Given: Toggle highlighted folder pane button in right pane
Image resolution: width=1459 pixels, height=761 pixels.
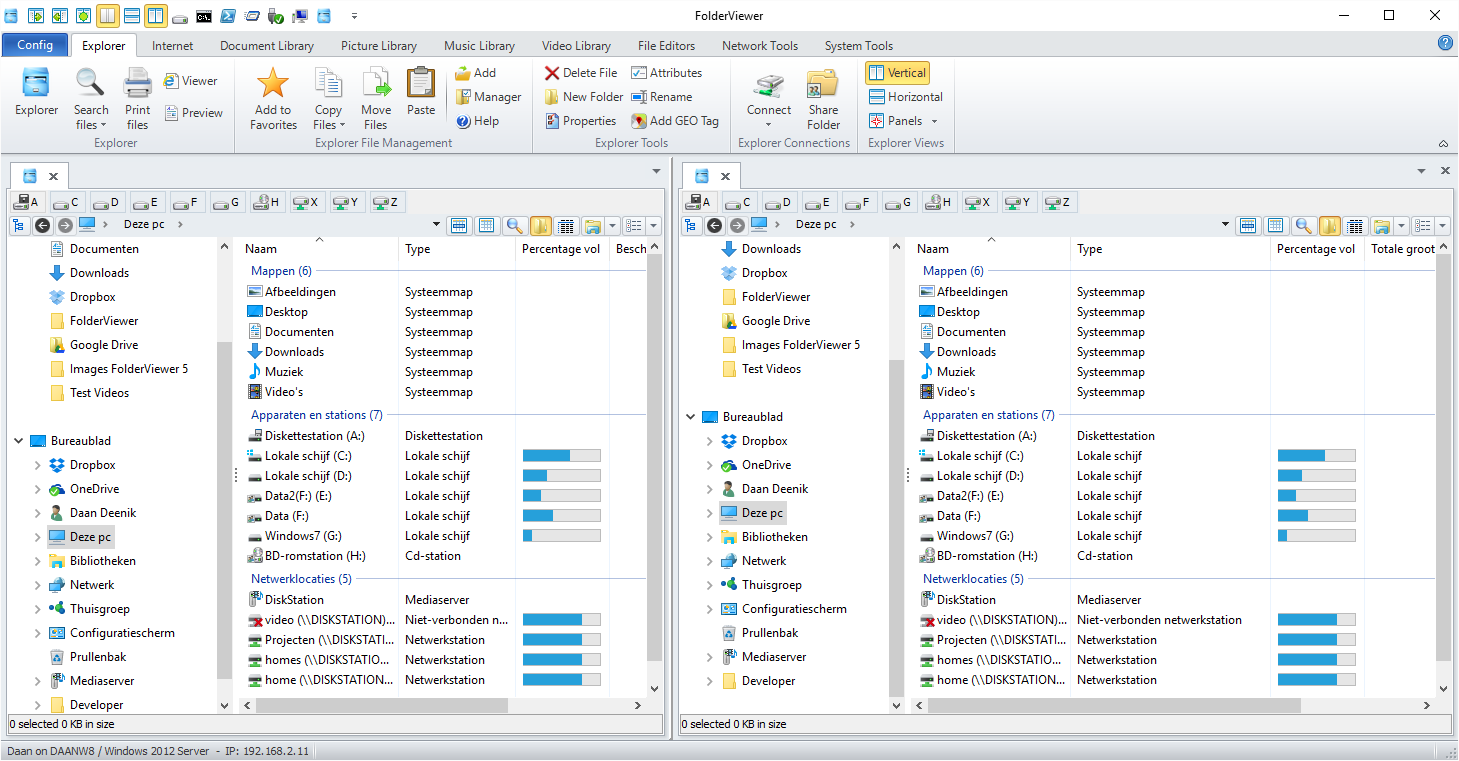Looking at the screenshot, I should (x=1329, y=226).
